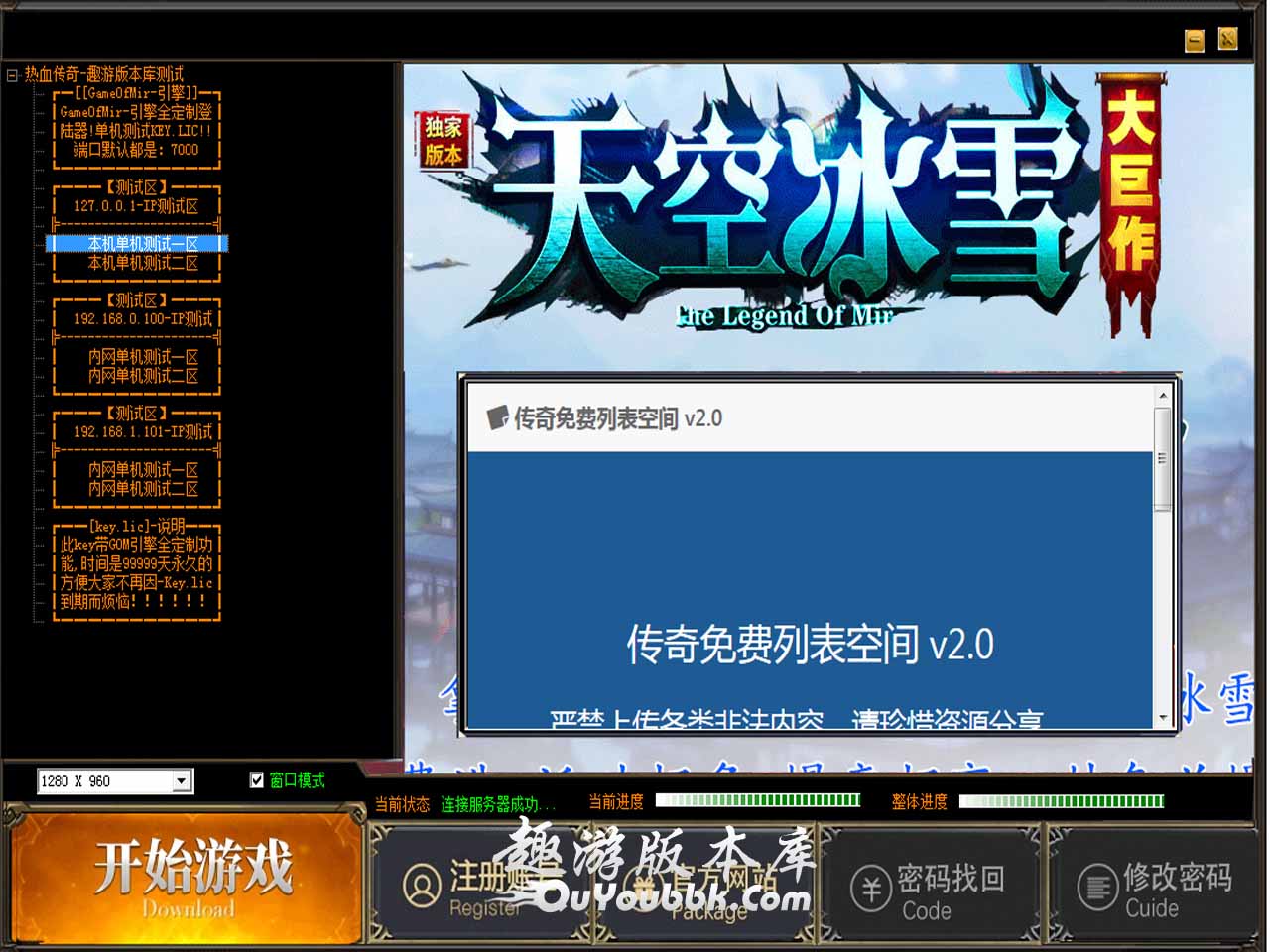
Task: Click the 传奇免费列表空间 v2.0 header icon
Action: point(498,417)
